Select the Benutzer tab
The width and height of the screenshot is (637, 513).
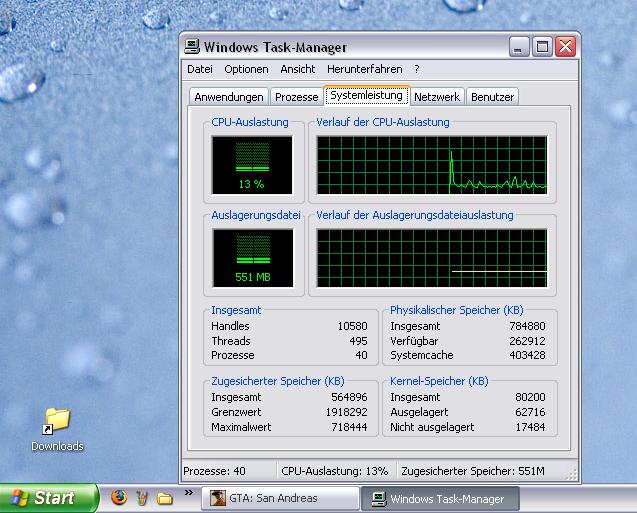click(492, 97)
